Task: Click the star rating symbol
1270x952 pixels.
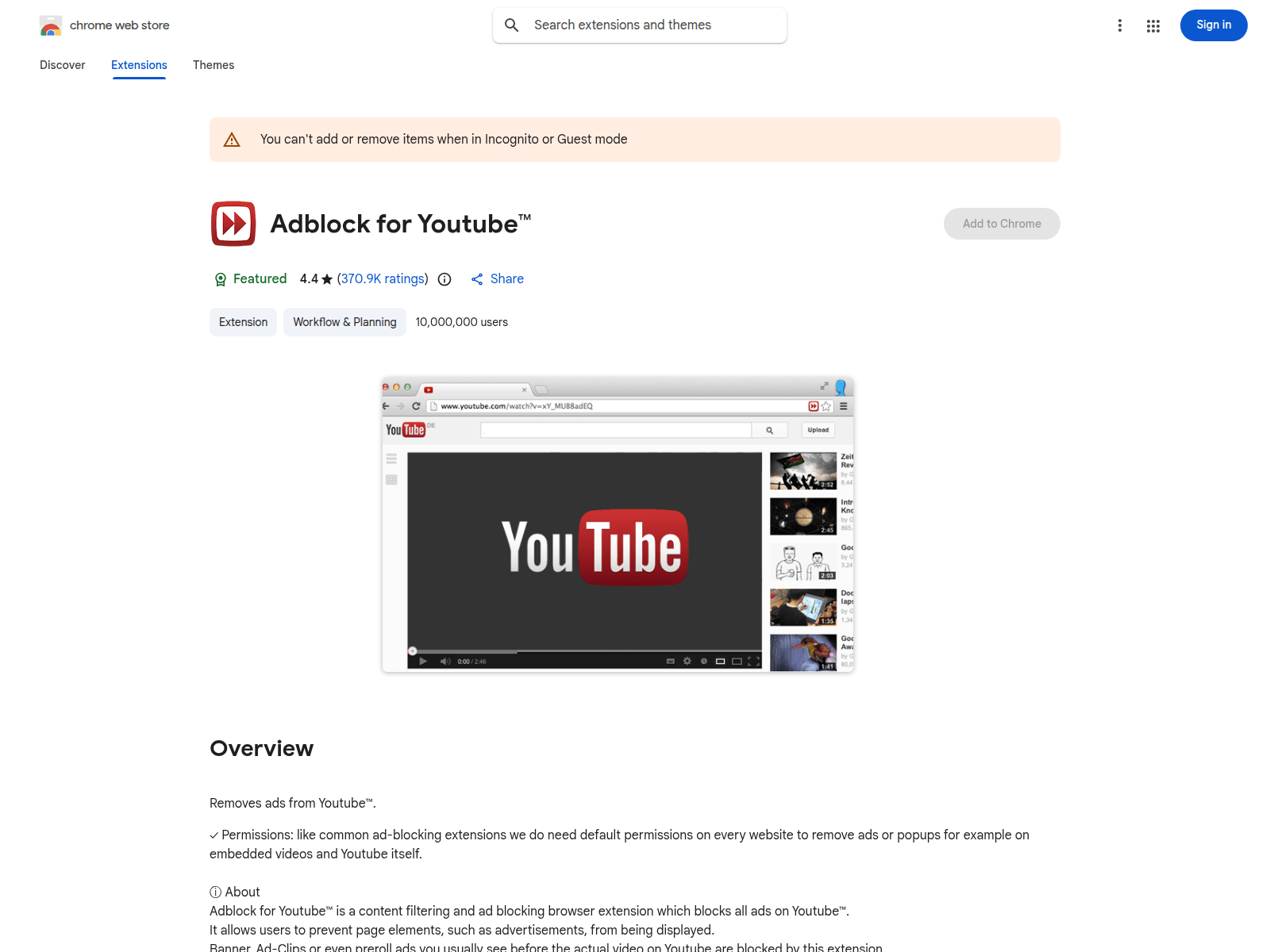Action: [x=326, y=278]
